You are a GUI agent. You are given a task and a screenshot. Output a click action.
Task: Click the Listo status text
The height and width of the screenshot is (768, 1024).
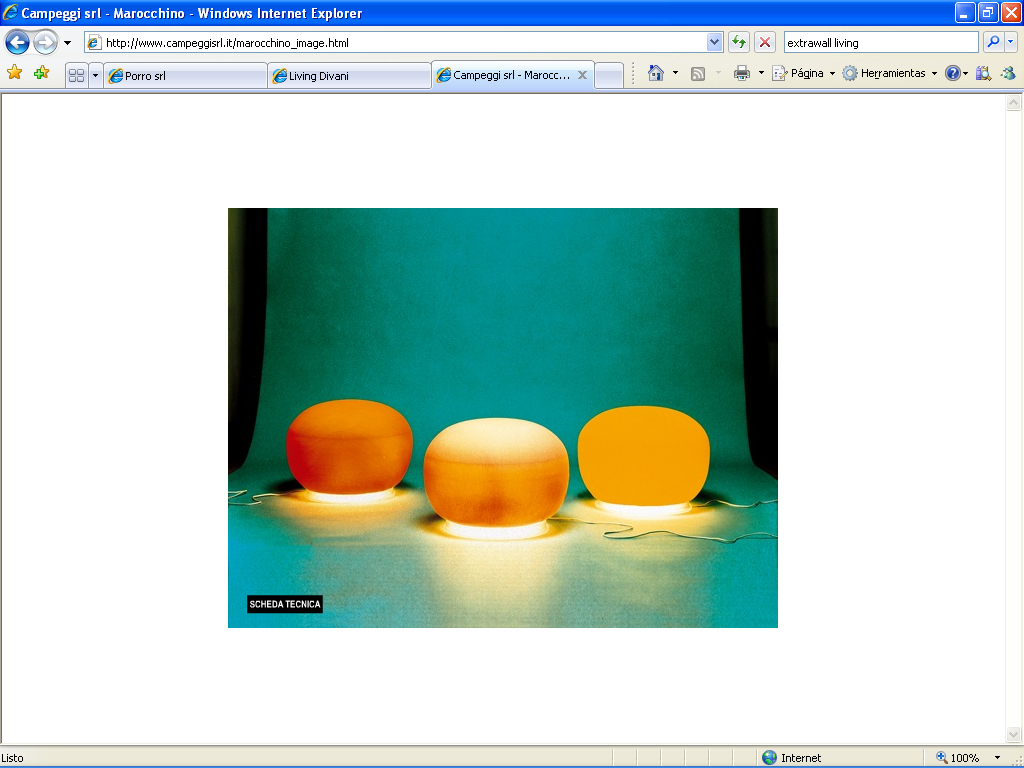[x=12, y=758]
